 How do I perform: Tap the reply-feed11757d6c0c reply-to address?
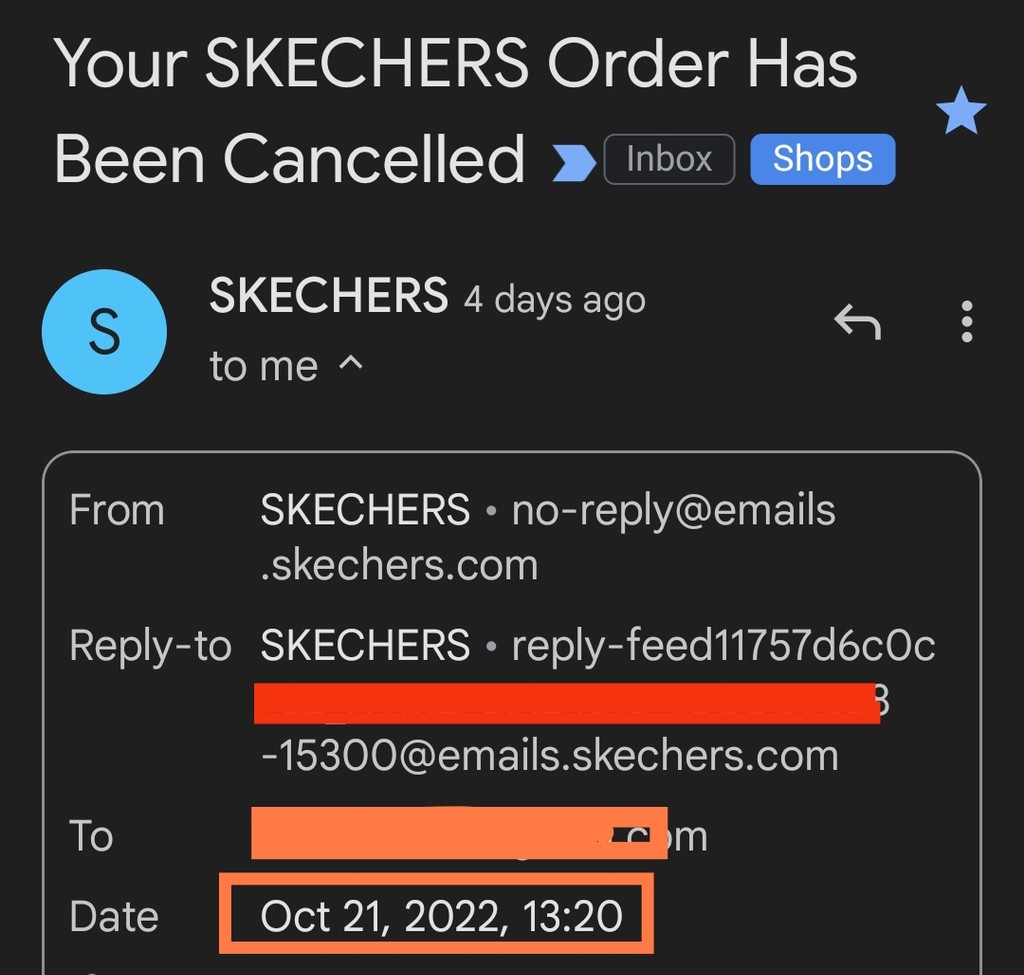723,646
